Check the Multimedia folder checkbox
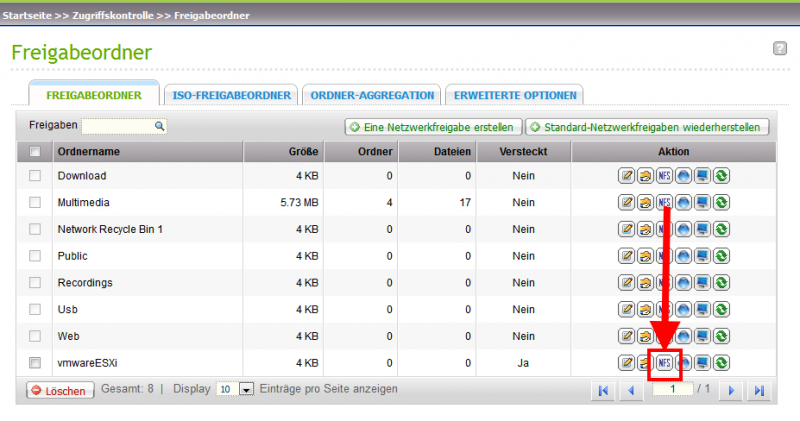The image size is (800, 421). tap(36, 203)
